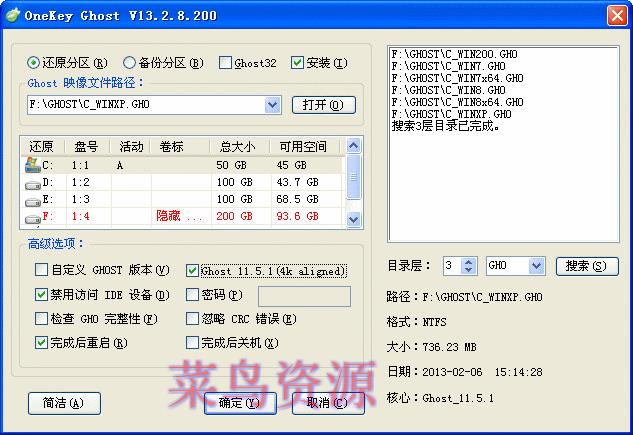Toggle 禁用访问 IDE 设备 (D) checkbox

[x=41, y=295]
